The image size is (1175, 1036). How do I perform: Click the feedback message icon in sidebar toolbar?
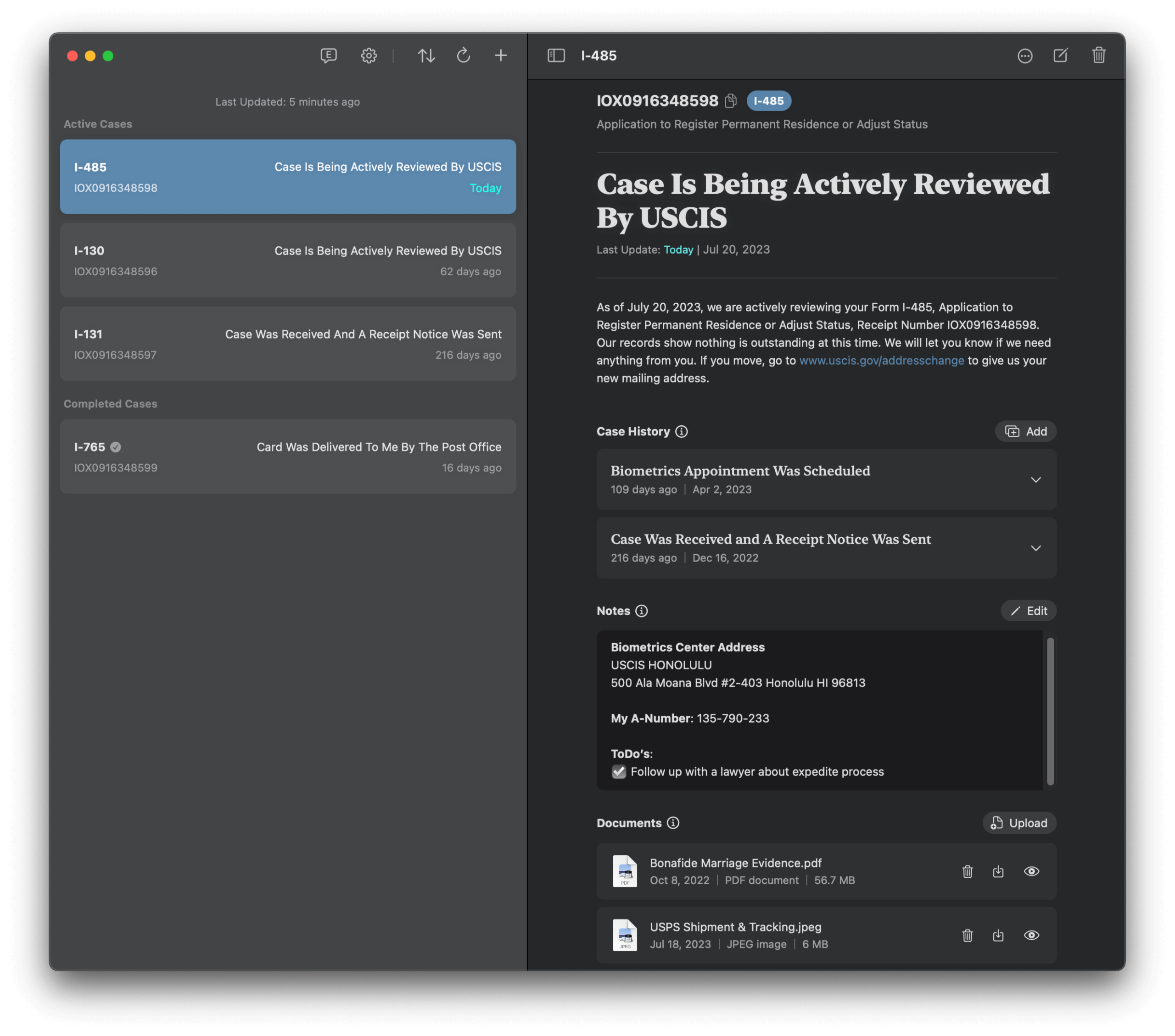[x=328, y=56]
